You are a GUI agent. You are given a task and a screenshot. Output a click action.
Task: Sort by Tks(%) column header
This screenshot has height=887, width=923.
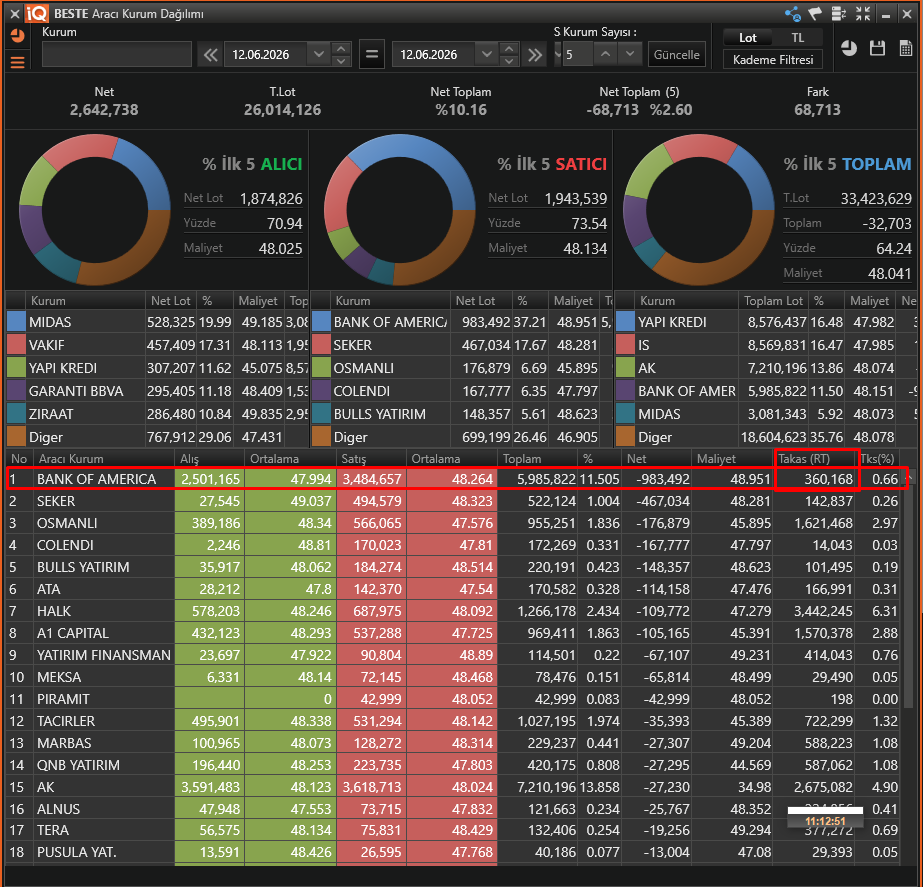click(x=878, y=459)
